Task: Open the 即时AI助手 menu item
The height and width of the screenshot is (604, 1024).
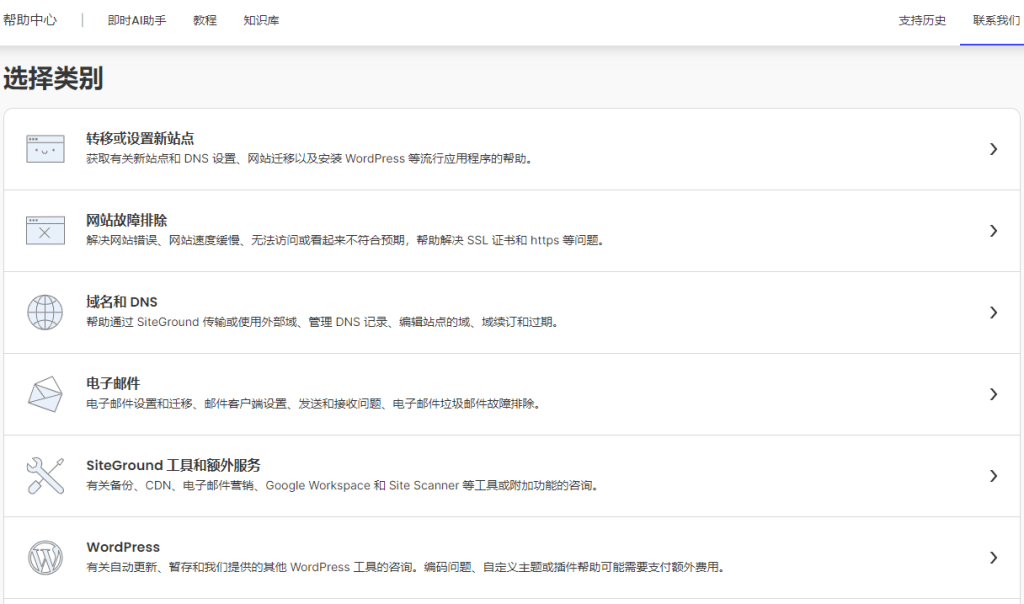Action: coord(135,19)
